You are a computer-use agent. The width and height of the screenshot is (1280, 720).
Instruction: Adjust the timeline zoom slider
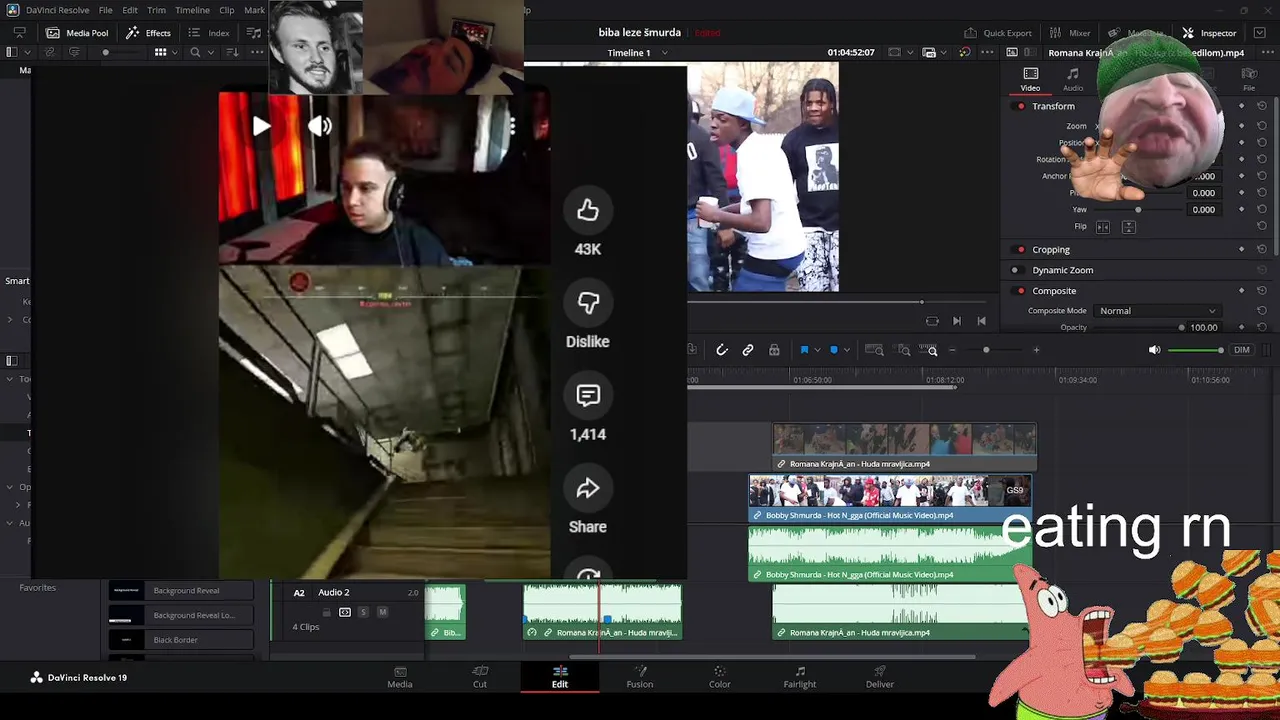(986, 350)
